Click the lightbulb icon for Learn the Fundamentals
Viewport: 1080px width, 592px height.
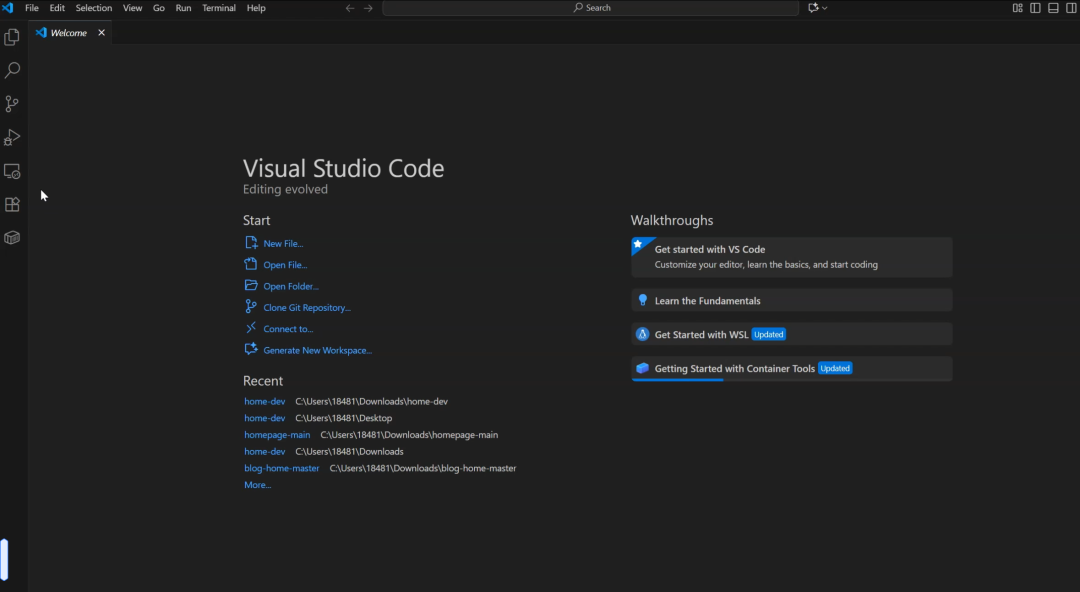[643, 300]
